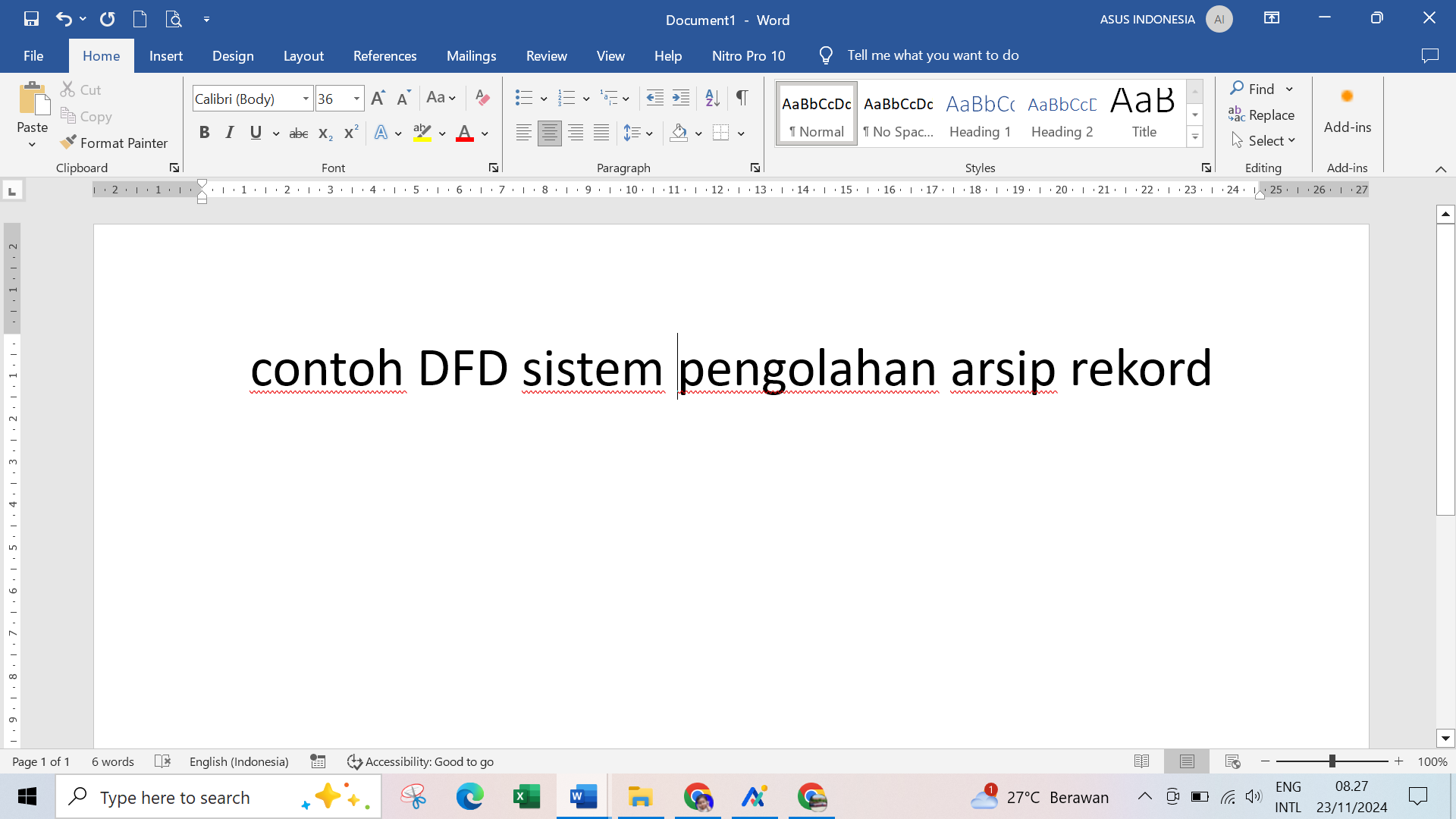Image resolution: width=1456 pixels, height=819 pixels.
Task: Switch to Read Mode view
Action: 1141,761
